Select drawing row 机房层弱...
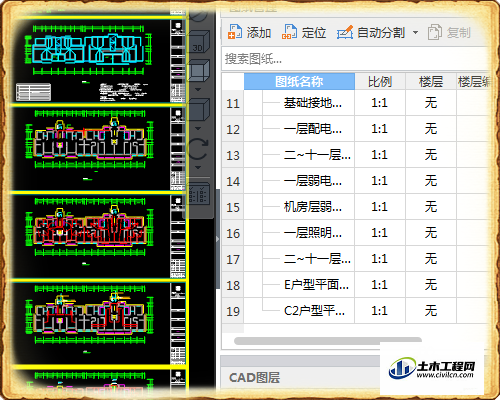The height and width of the screenshot is (400, 500). pos(313,207)
